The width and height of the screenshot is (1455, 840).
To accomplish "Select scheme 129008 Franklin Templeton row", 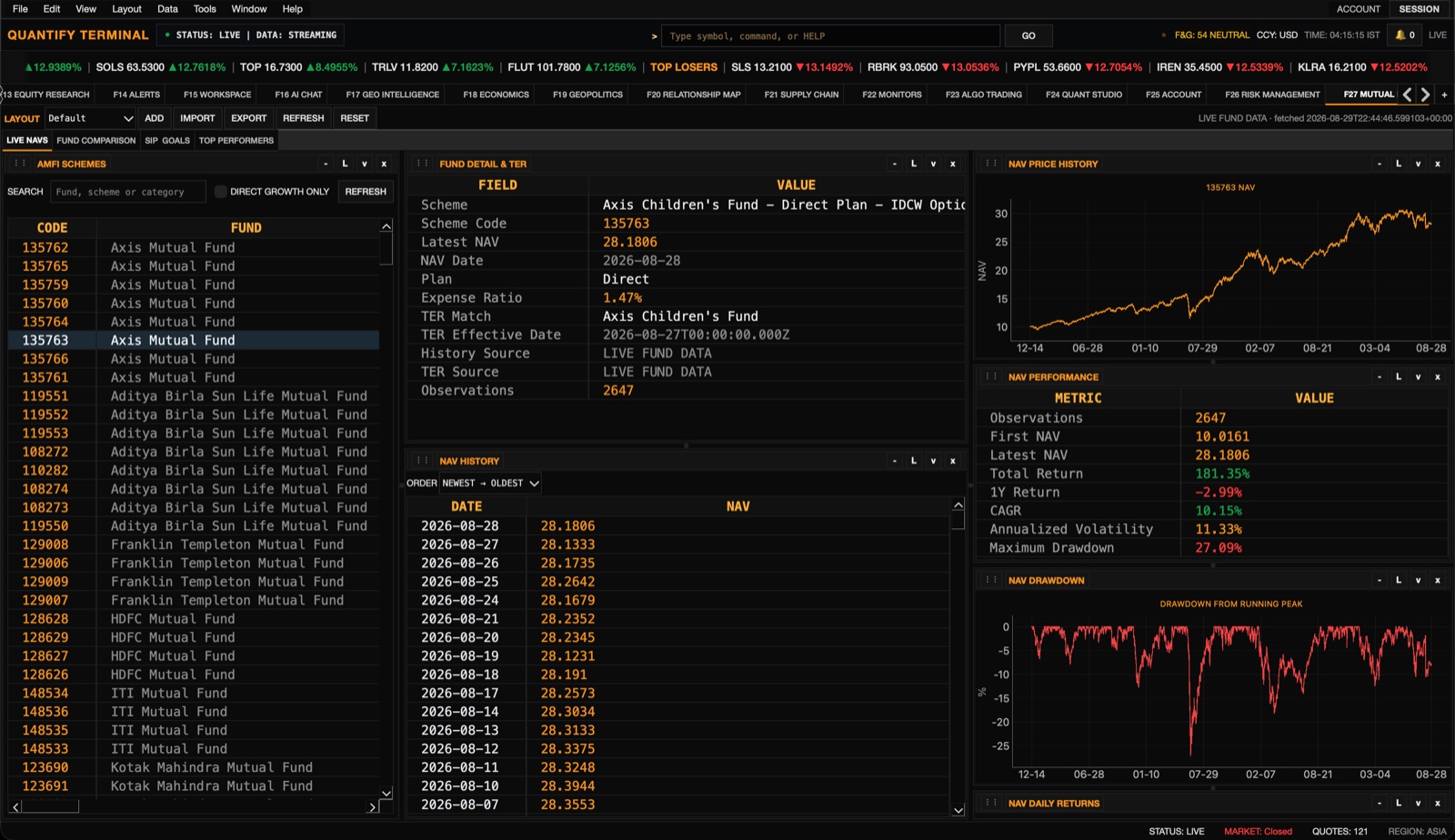I will point(194,545).
